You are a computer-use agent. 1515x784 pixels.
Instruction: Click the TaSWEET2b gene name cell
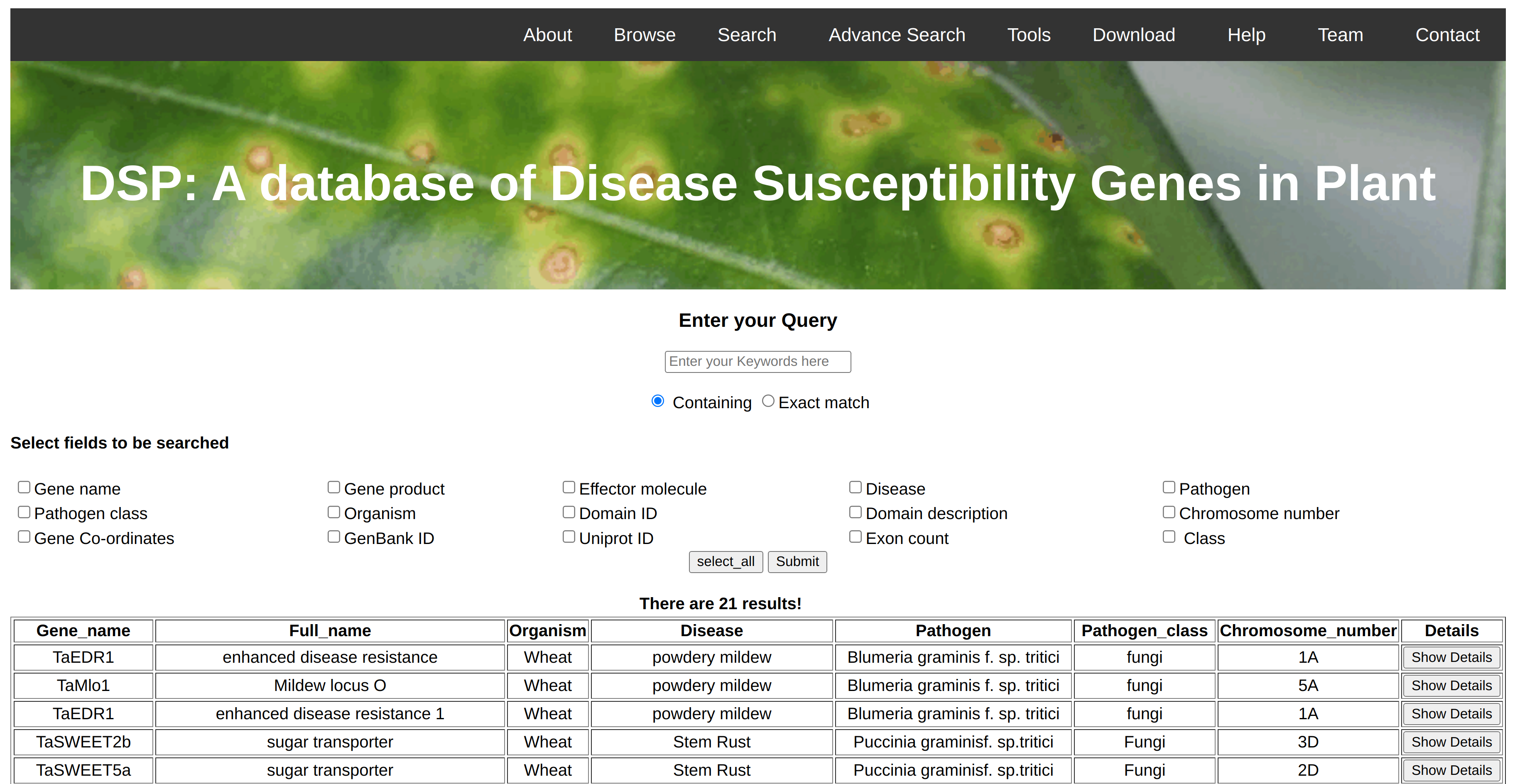pos(83,742)
